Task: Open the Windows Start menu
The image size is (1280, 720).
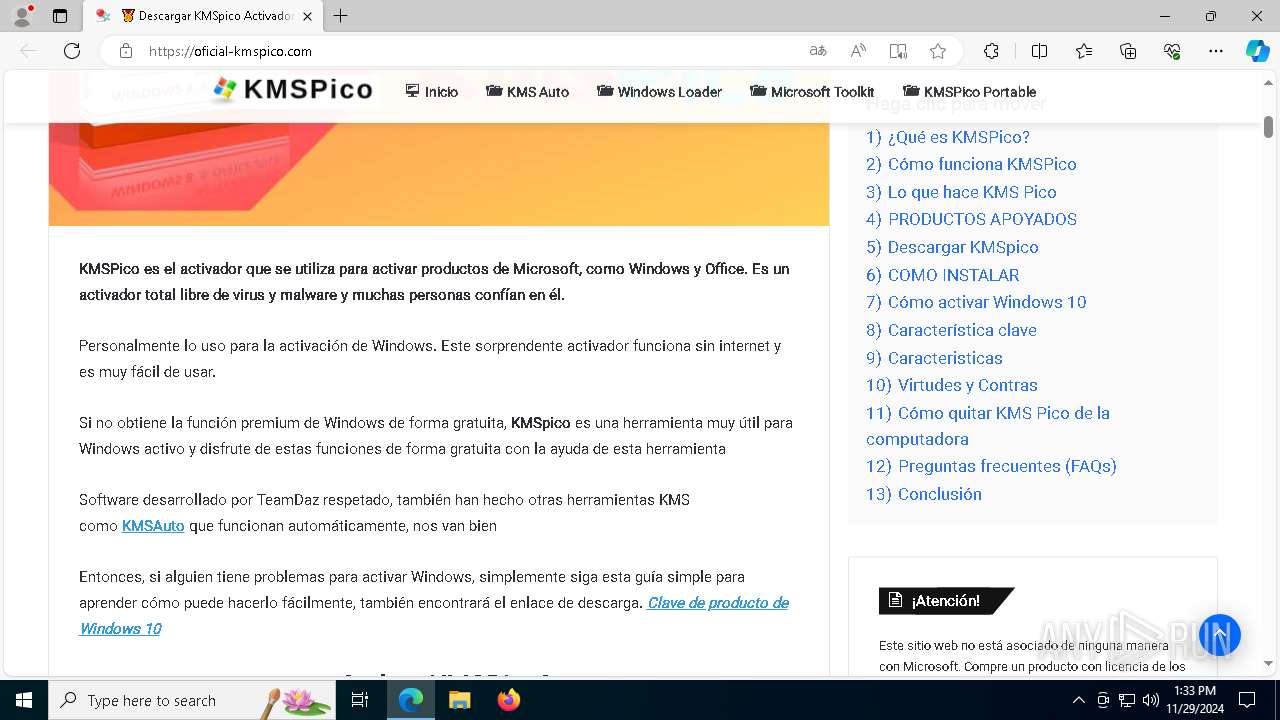Action: pos(24,700)
